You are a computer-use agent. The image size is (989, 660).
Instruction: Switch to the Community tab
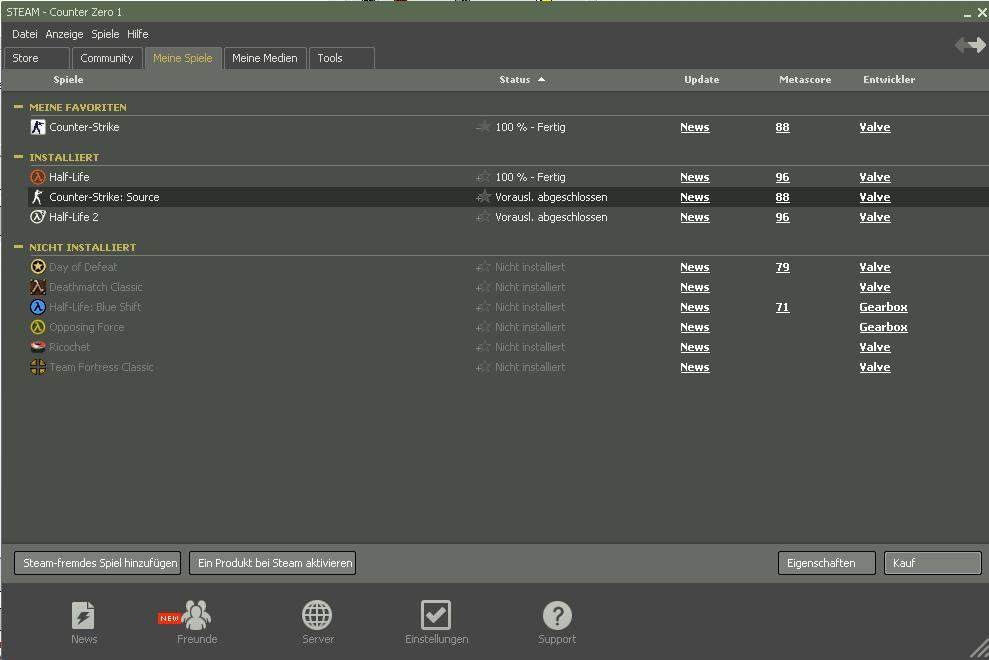pyautogui.click(x=107, y=58)
